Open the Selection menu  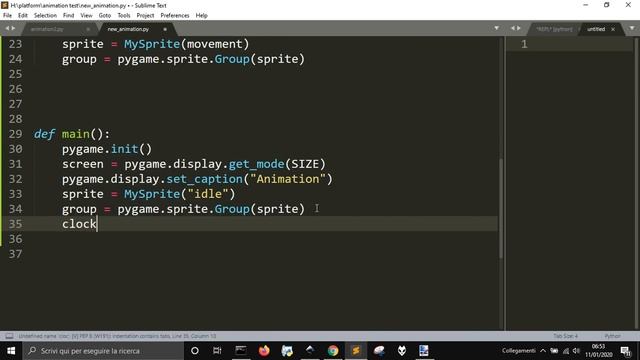[45, 16]
